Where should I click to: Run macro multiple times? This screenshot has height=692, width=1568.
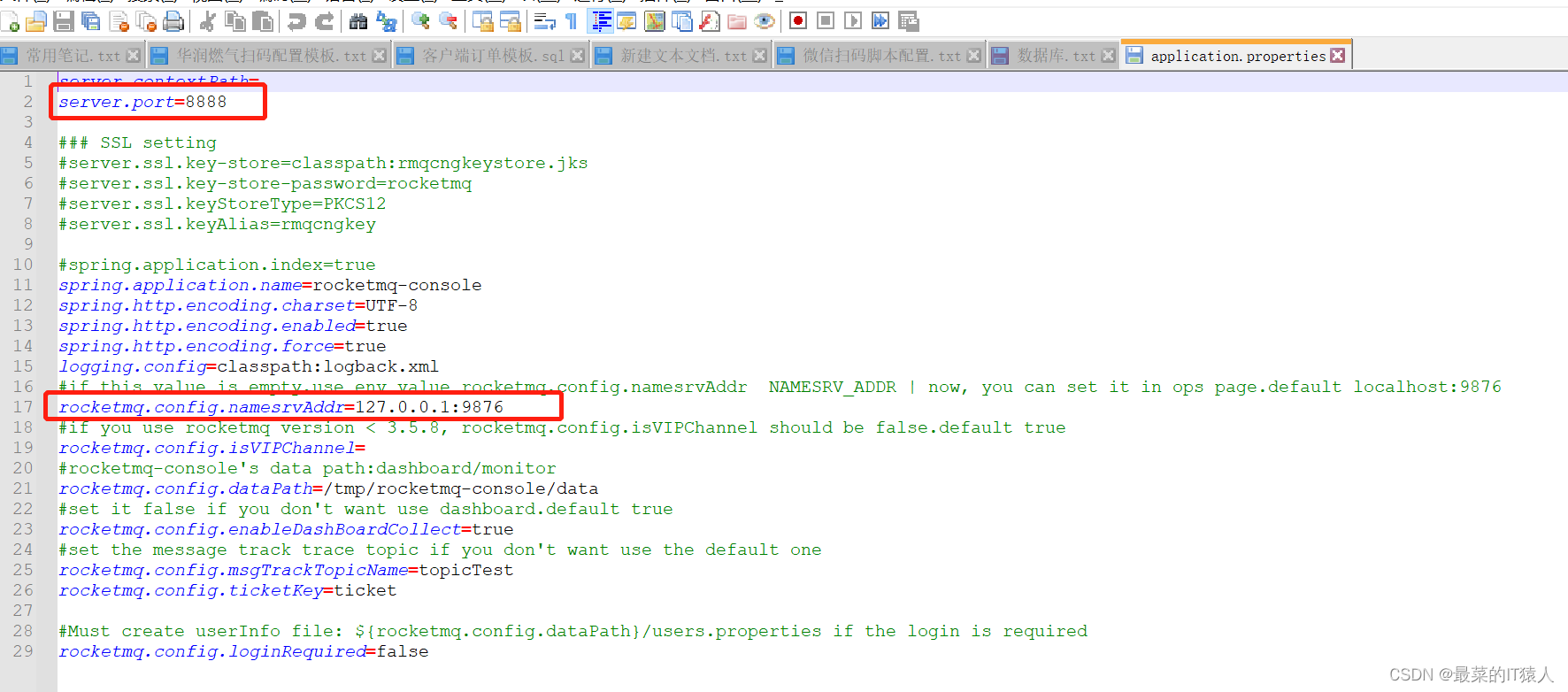pos(880,21)
